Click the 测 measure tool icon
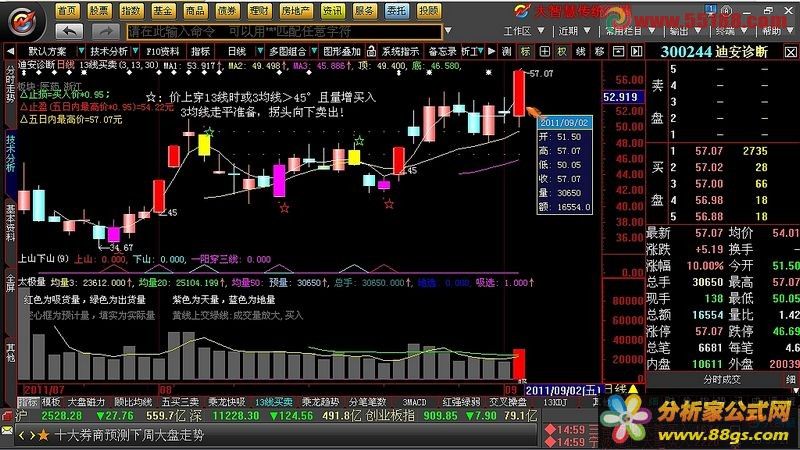The width and height of the screenshot is (800, 450). pos(506,52)
